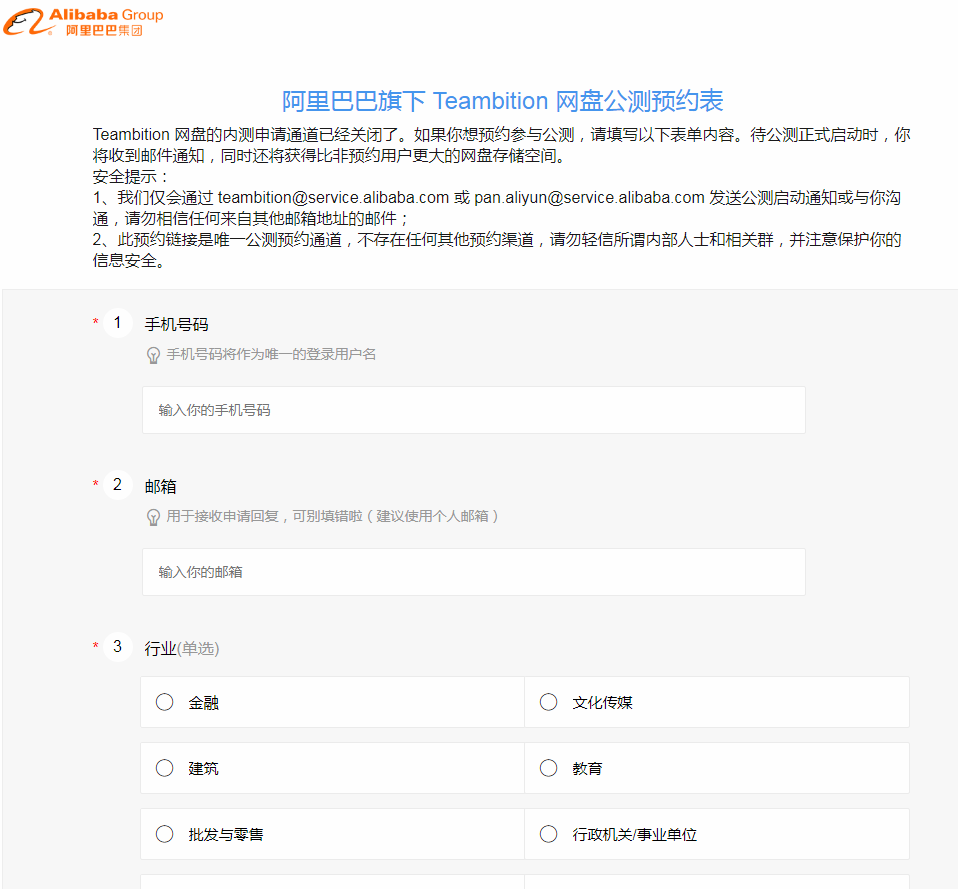The height and width of the screenshot is (889, 958).
Task: Pick the 教育 industry option
Action: [548, 768]
